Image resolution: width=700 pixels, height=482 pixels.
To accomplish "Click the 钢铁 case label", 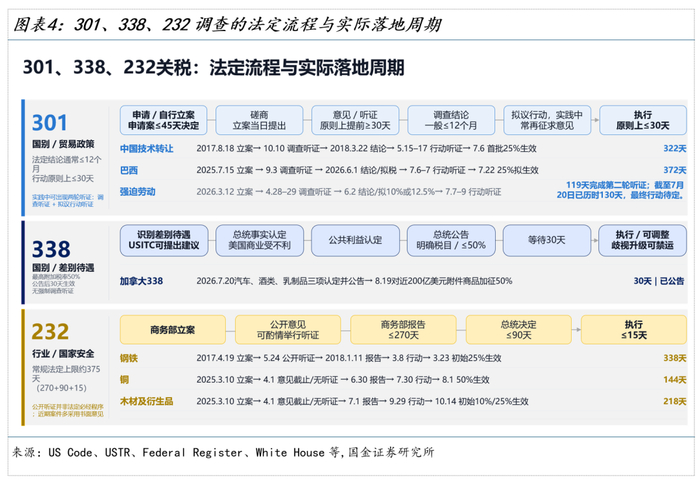I will [x=129, y=358].
